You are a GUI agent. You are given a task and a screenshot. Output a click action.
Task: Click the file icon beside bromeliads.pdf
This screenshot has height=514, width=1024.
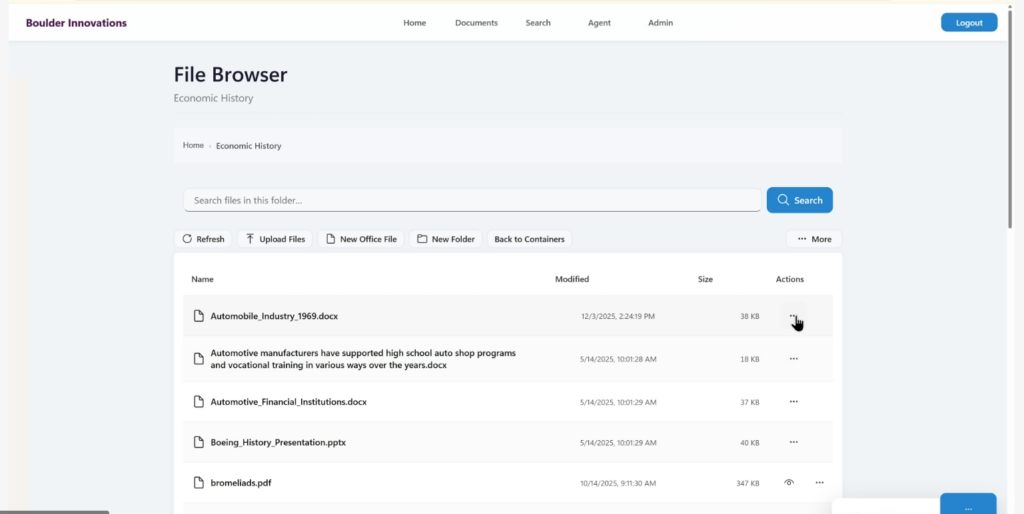(x=199, y=483)
